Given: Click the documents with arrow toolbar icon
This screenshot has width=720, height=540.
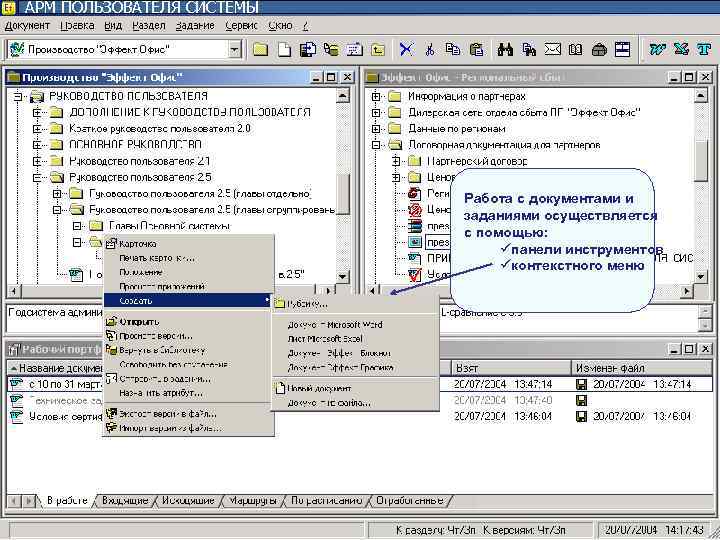Looking at the screenshot, I should 308,49.
